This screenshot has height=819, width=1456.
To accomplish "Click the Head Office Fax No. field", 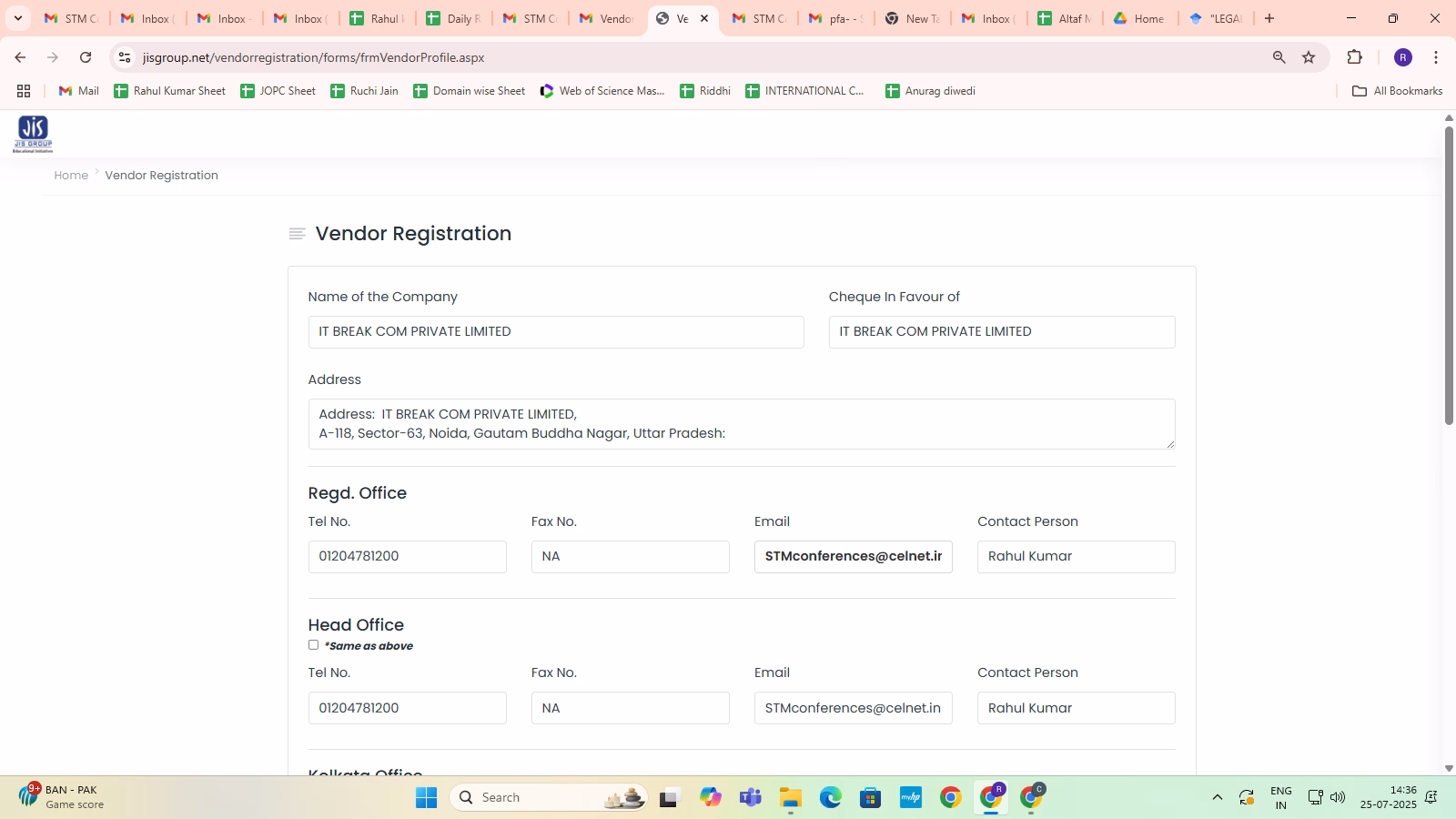I will click(631, 708).
